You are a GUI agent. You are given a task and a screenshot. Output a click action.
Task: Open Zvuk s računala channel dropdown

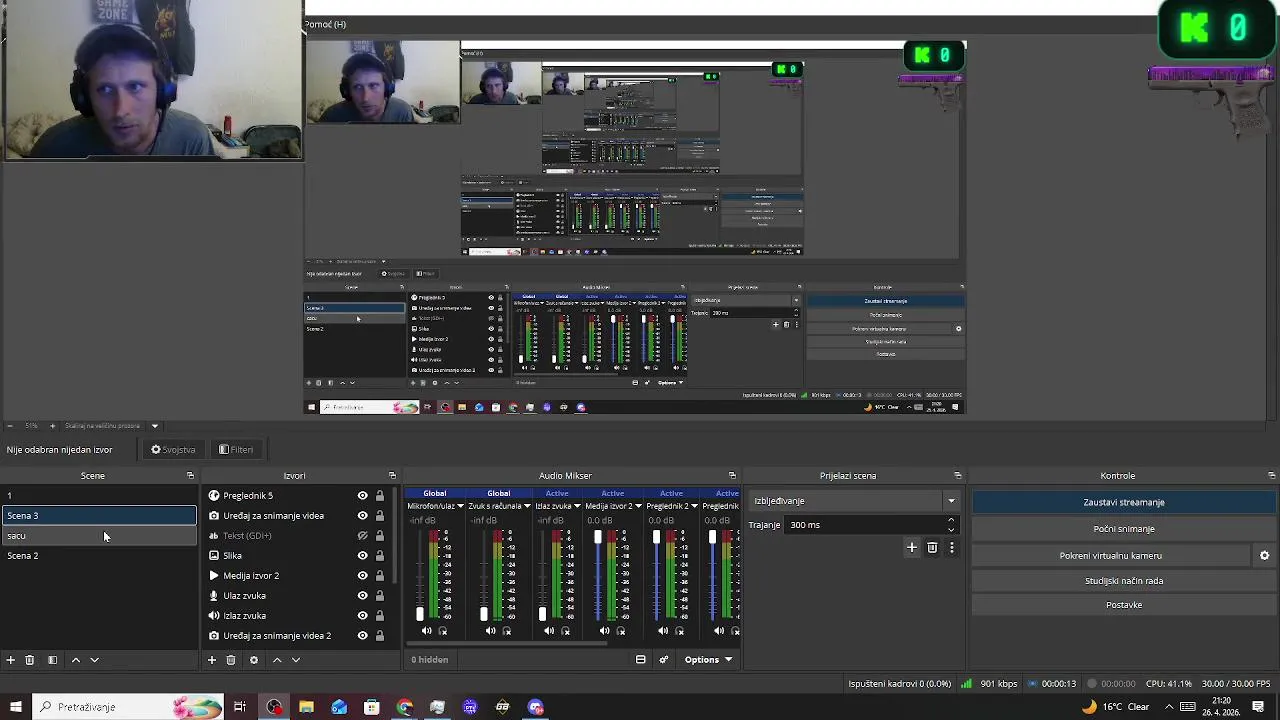pyautogui.click(x=527, y=506)
